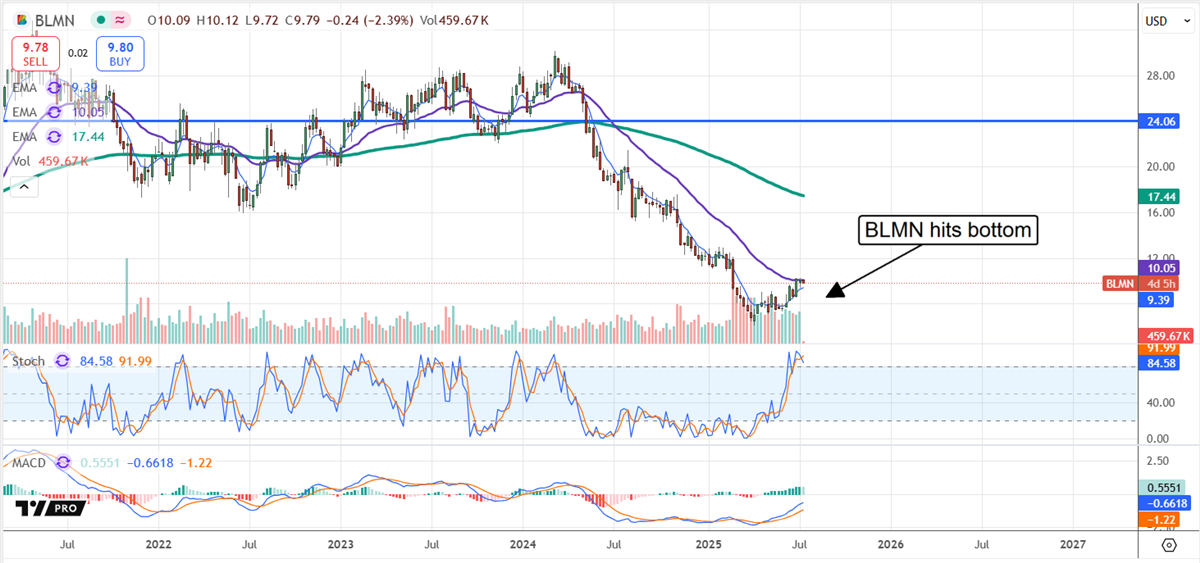Select the 'BLMN hits bottom' annotation box
This screenshot has height=563, width=1200.
point(949,231)
